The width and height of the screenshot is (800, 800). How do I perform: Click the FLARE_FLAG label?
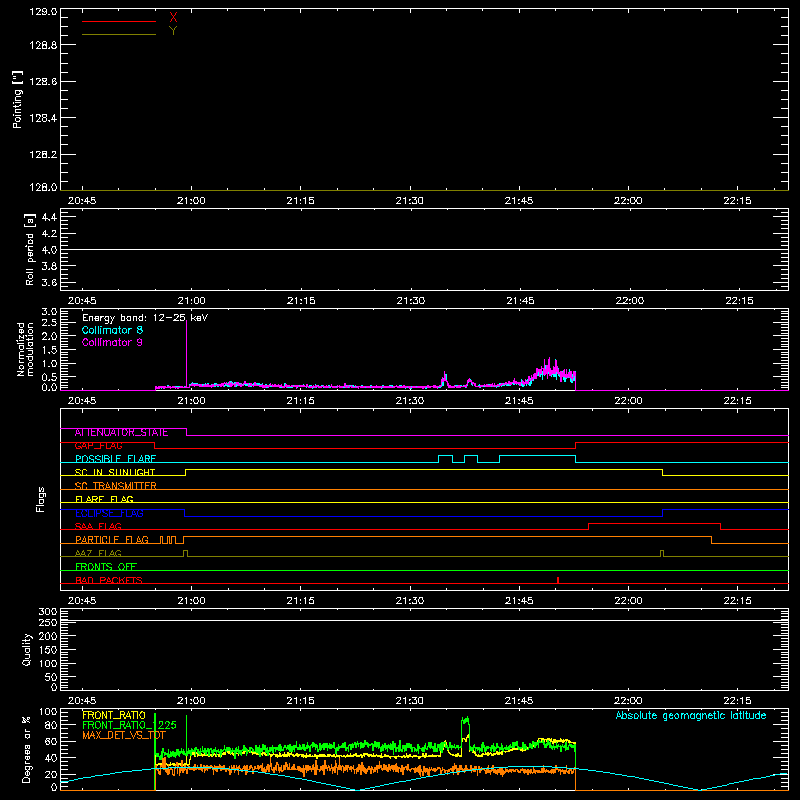(104, 499)
